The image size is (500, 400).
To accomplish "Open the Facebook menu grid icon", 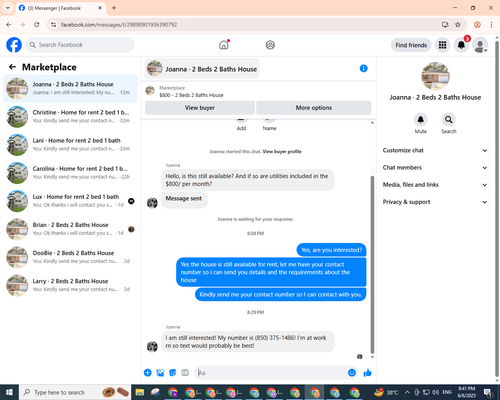I will pyautogui.click(x=442, y=45).
